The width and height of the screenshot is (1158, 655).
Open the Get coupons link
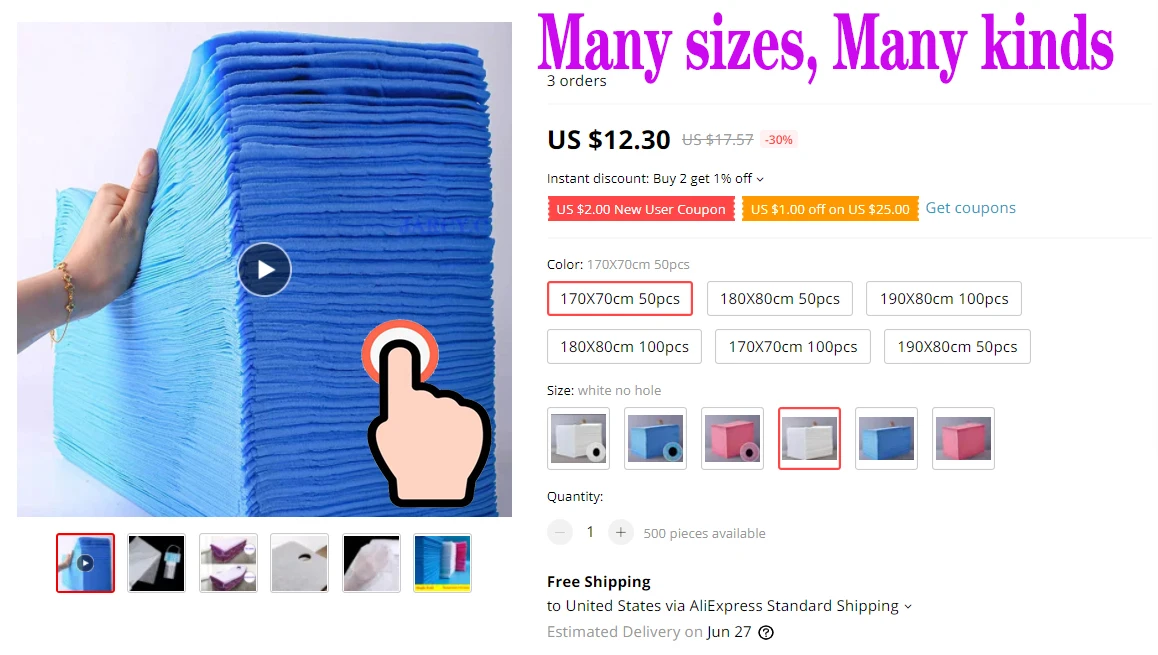pyautogui.click(x=970, y=208)
